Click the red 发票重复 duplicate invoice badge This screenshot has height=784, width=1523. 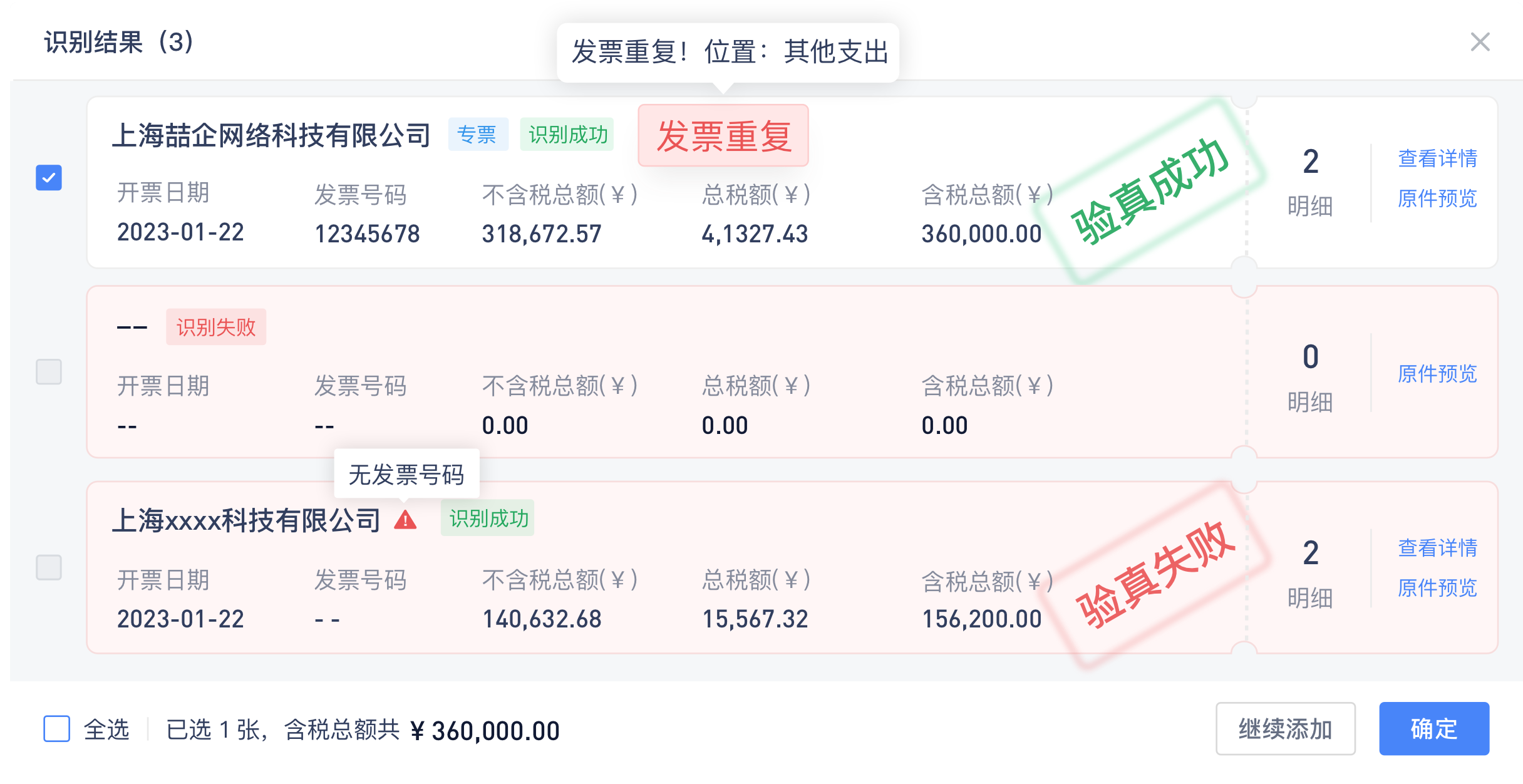tap(723, 135)
